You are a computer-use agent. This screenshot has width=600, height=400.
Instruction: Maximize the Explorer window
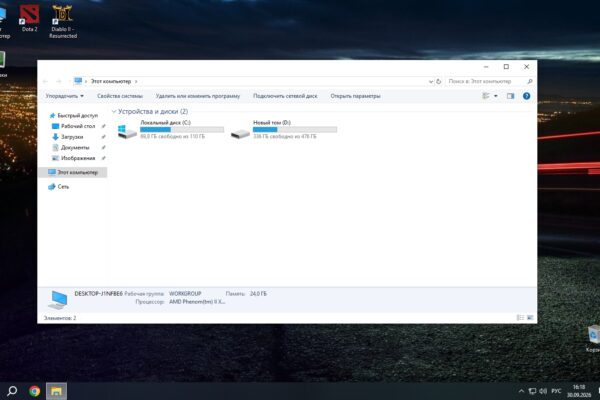tap(506, 67)
